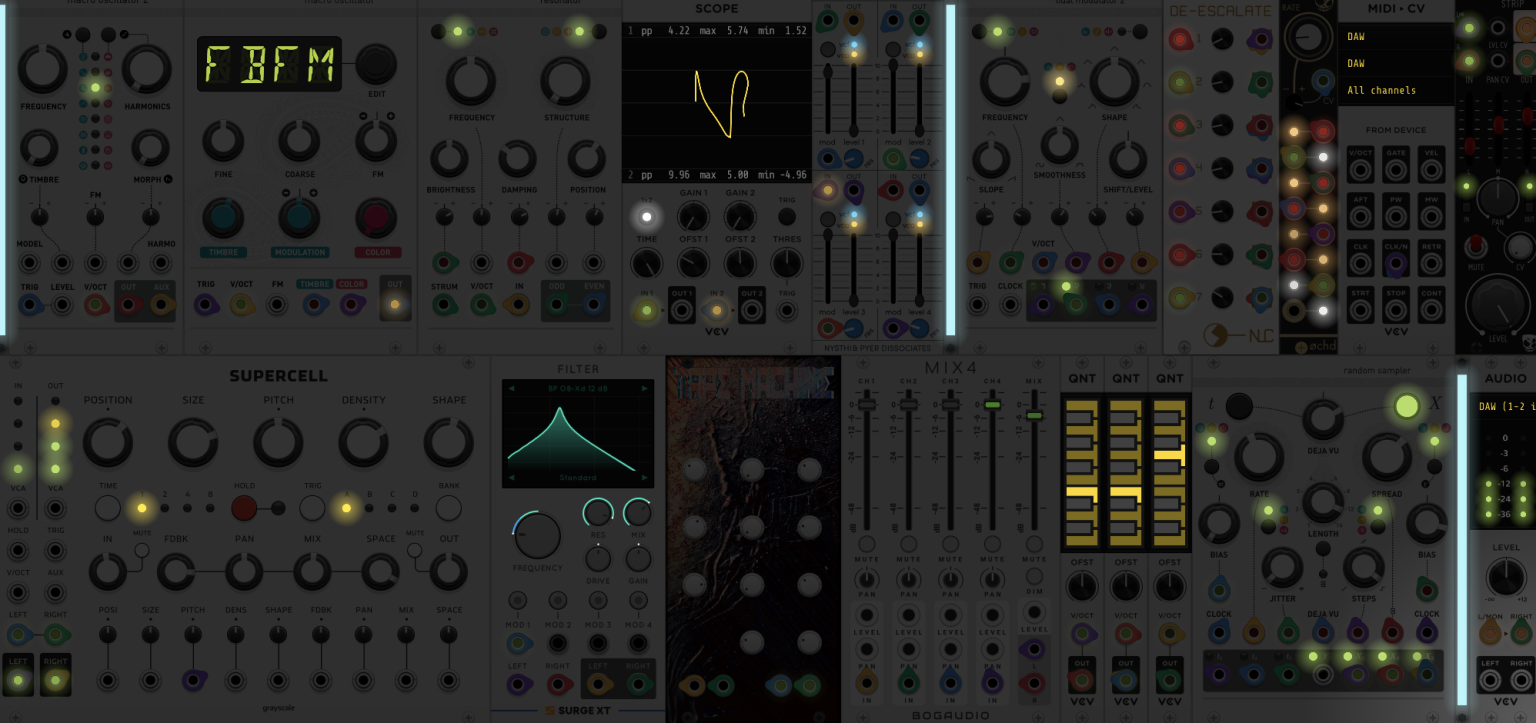
Task: Click the IN 1 jack on the Scope
Action: [647, 310]
